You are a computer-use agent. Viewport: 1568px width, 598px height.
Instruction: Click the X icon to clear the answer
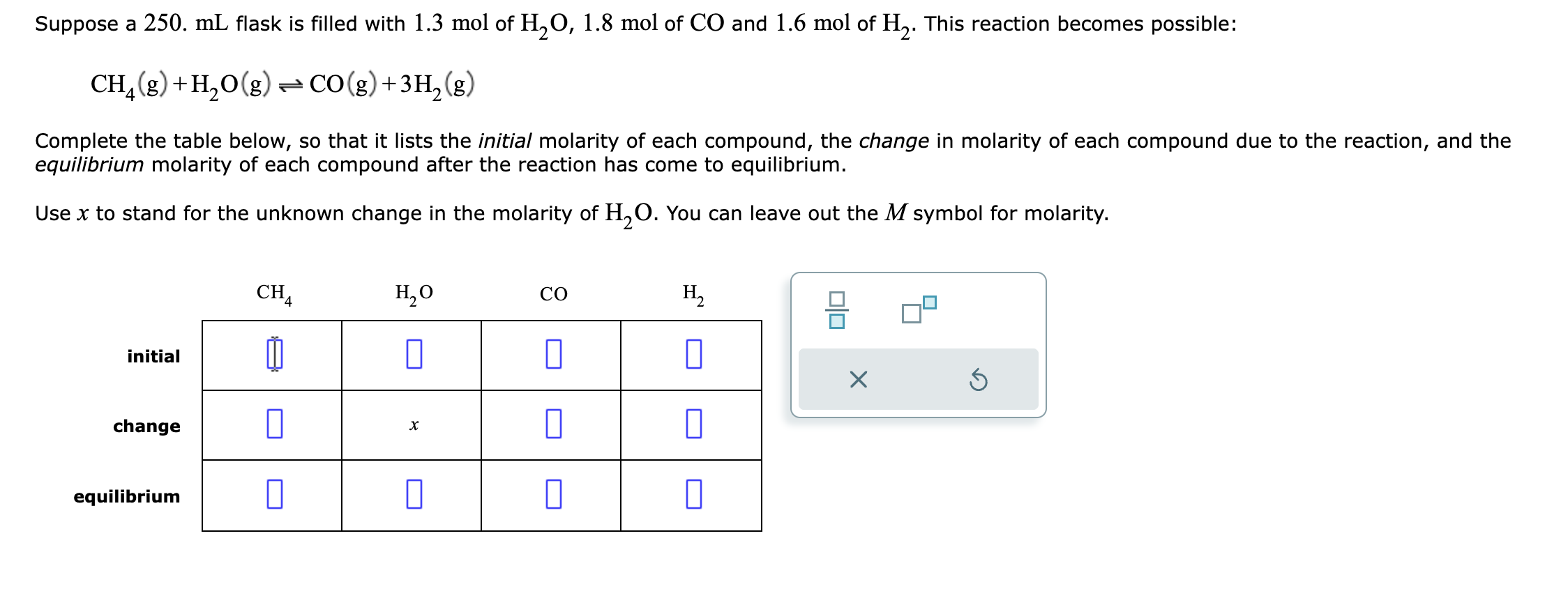coord(857,380)
